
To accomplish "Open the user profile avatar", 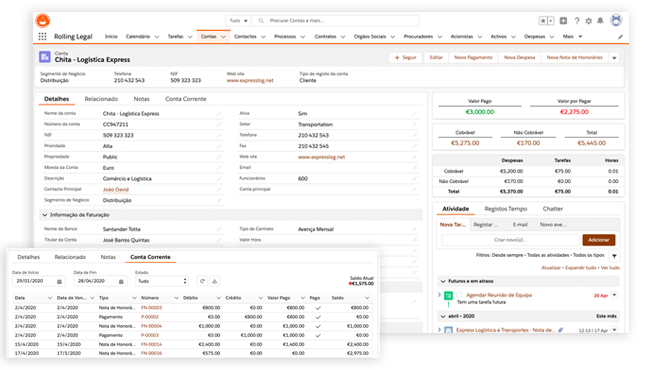I will click(616, 20).
